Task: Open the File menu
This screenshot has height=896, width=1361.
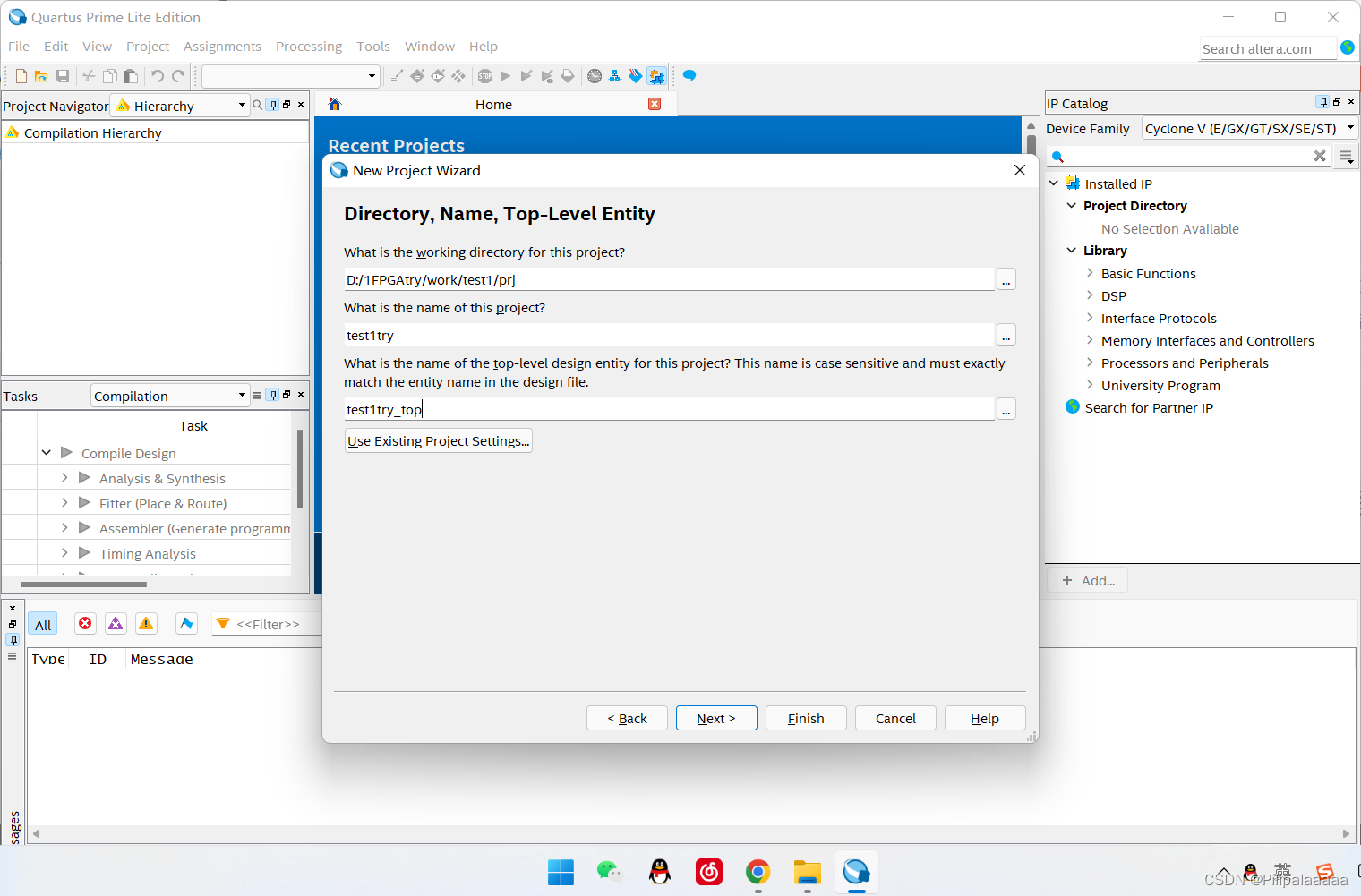Action: click(x=19, y=47)
